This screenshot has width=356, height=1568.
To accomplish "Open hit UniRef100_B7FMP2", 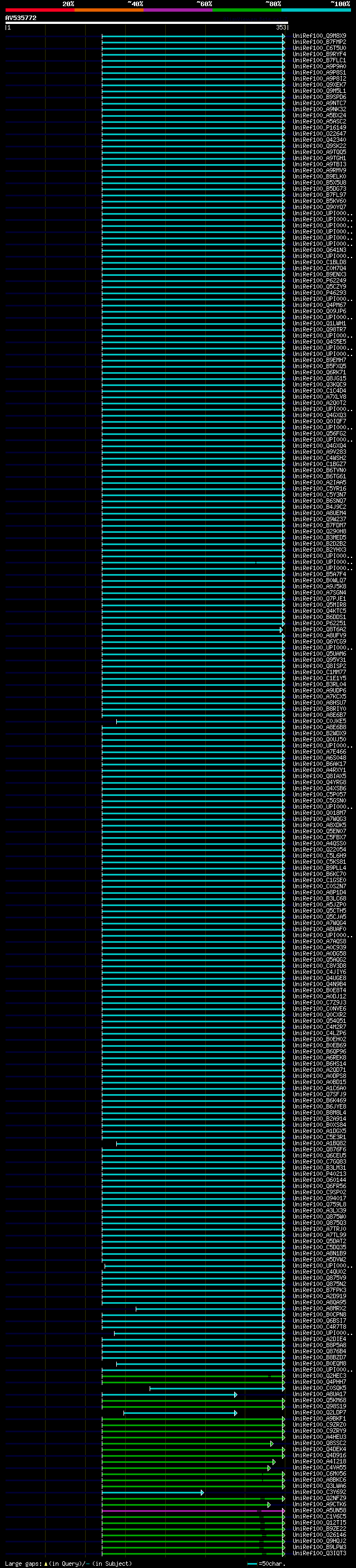I will (x=319, y=42).
